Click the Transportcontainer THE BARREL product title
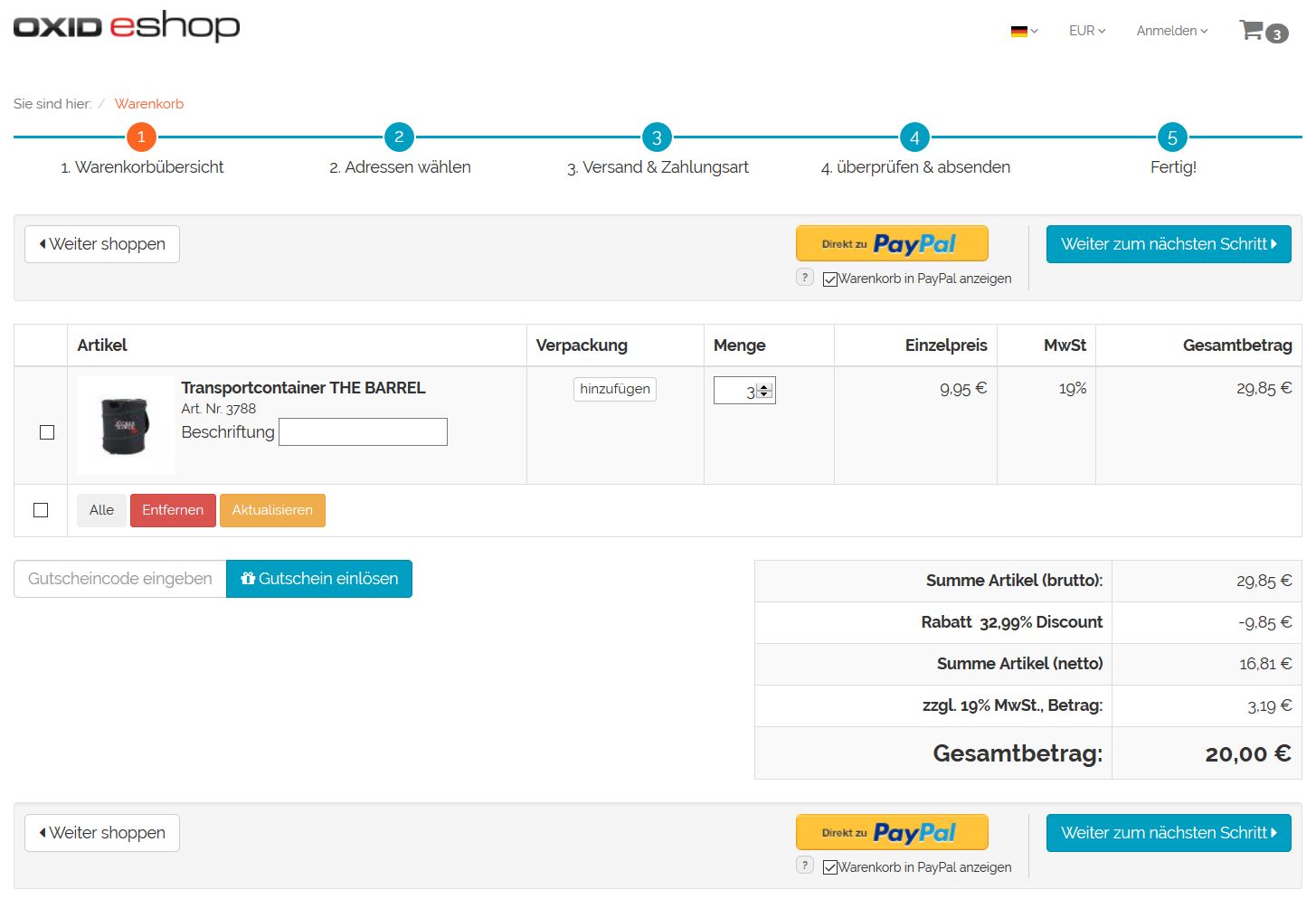1316x899 pixels. pyautogui.click(x=303, y=388)
